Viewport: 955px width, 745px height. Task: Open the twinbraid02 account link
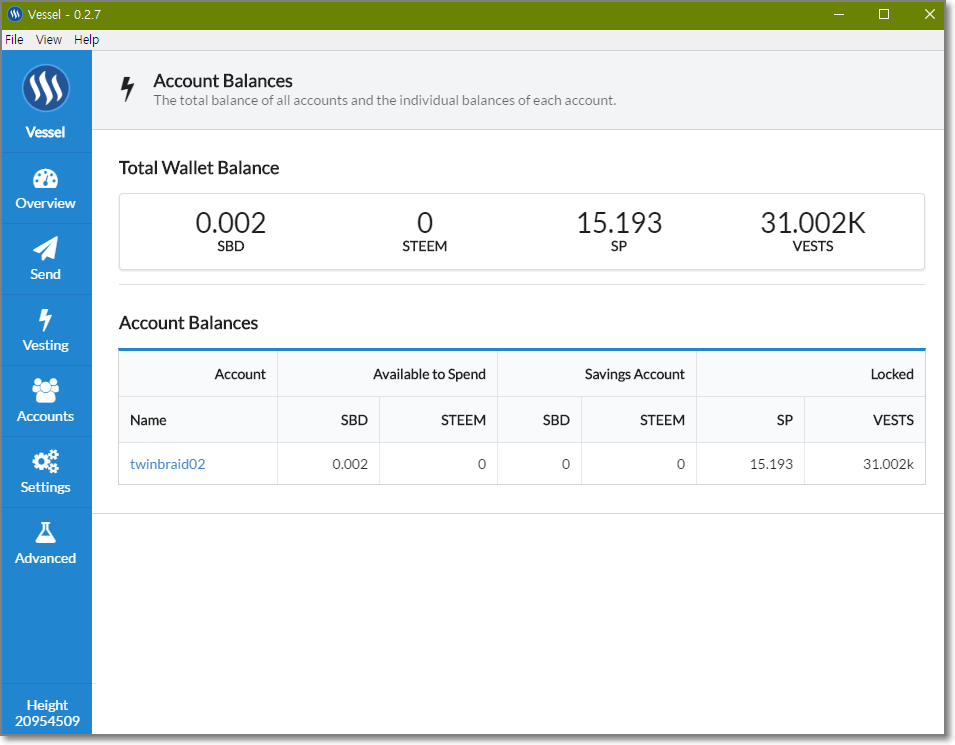[x=167, y=464]
